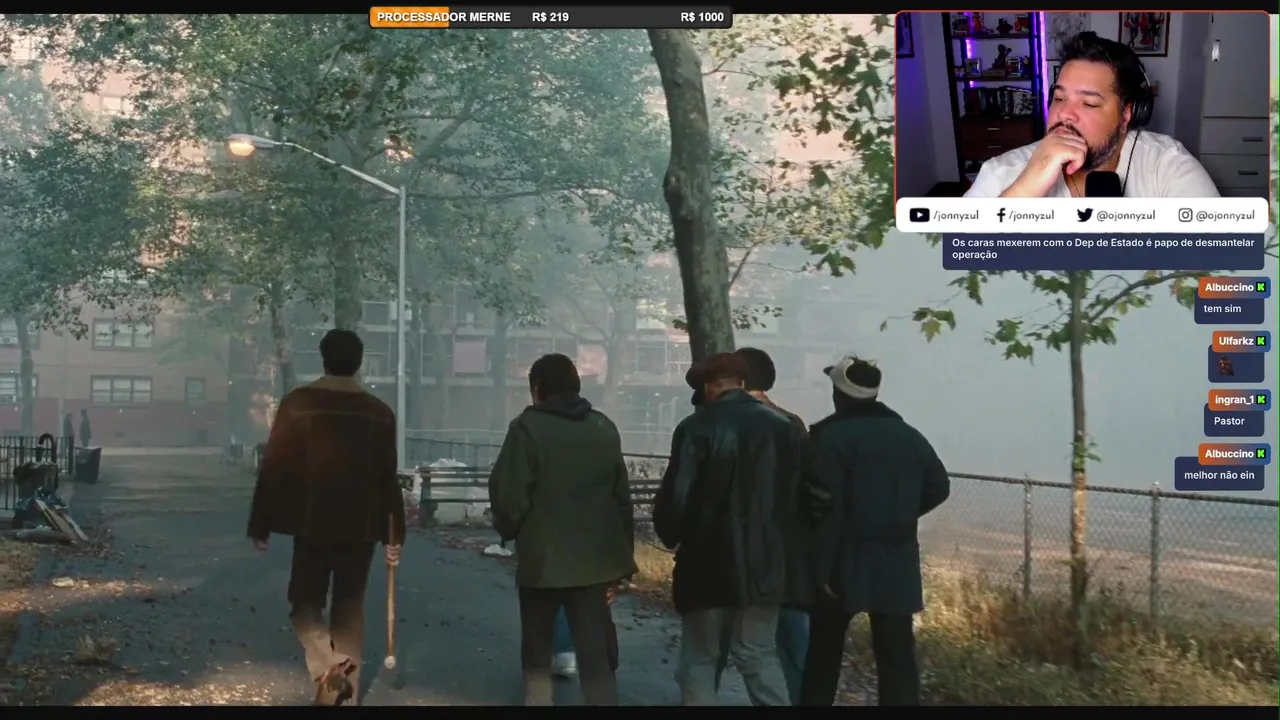Click the Twitter bird icon
This screenshot has height=720, width=1280.
(x=1084, y=215)
